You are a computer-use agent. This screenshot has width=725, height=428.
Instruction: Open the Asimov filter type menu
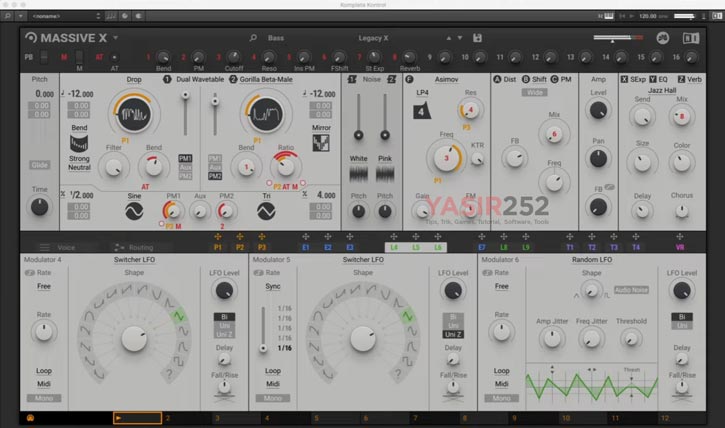click(446, 79)
